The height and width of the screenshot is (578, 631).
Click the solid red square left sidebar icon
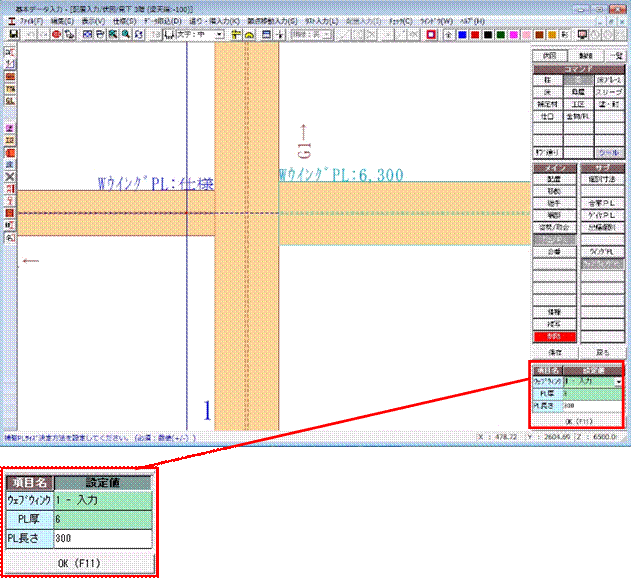tap(10, 213)
